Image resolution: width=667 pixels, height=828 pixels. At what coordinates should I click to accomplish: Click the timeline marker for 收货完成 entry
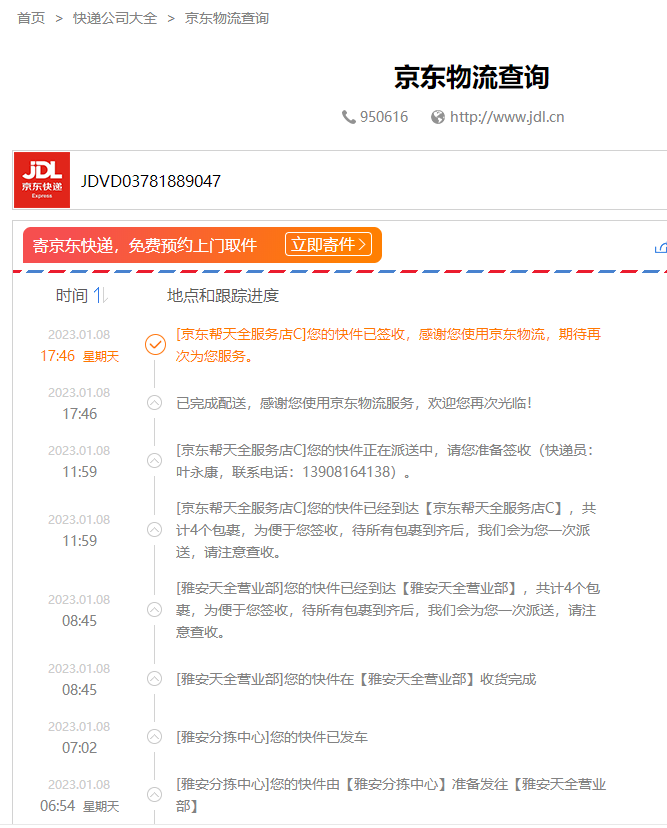[x=154, y=679]
